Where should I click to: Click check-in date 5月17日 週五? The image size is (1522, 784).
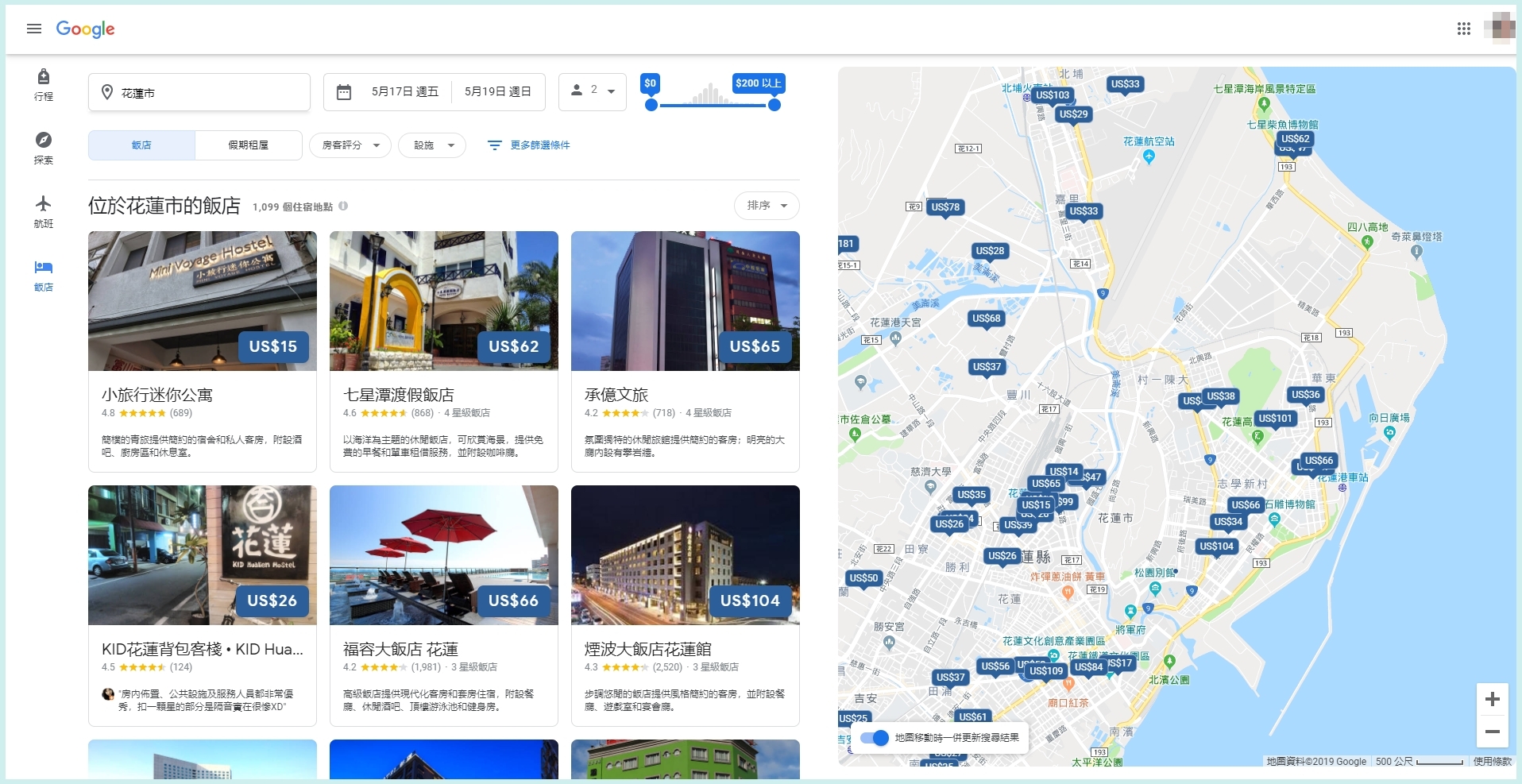pyautogui.click(x=405, y=92)
